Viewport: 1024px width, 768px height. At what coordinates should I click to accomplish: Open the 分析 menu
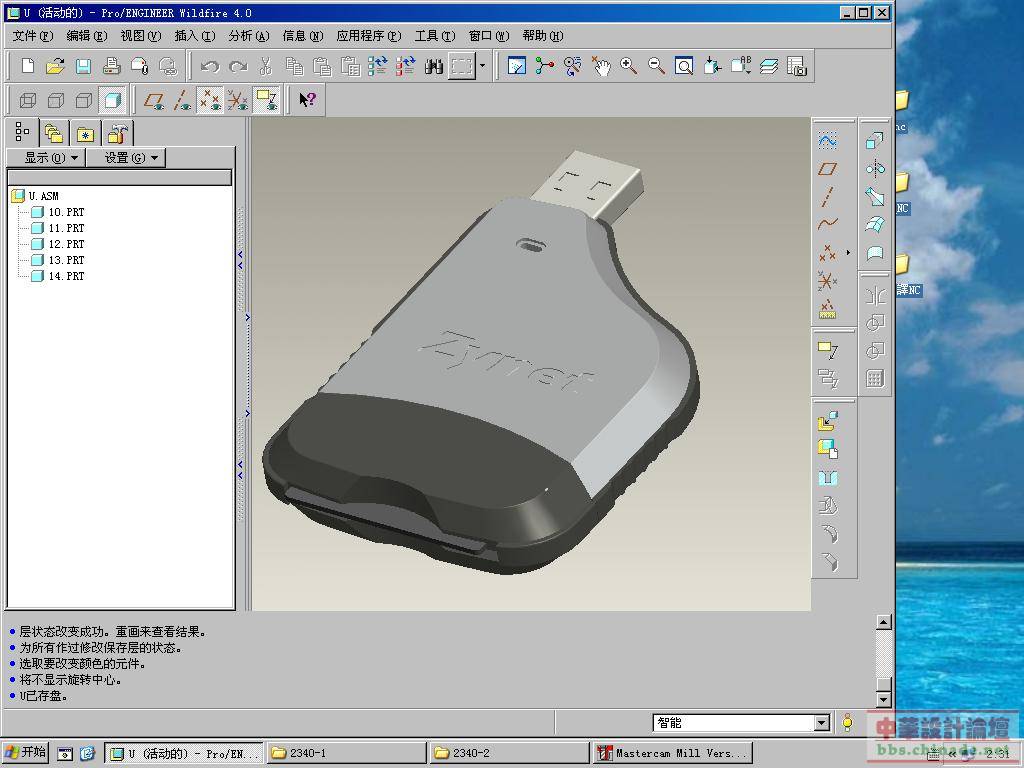[249, 36]
